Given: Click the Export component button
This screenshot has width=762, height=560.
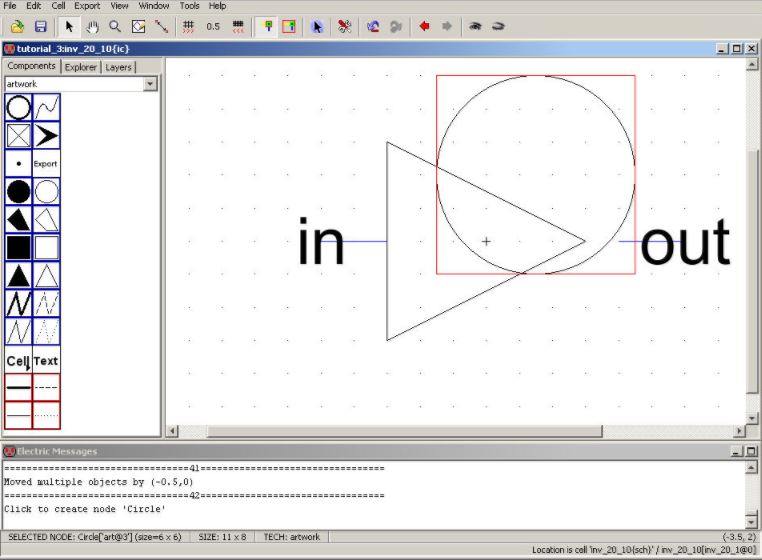Looking at the screenshot, I should (x=46, y=163).
